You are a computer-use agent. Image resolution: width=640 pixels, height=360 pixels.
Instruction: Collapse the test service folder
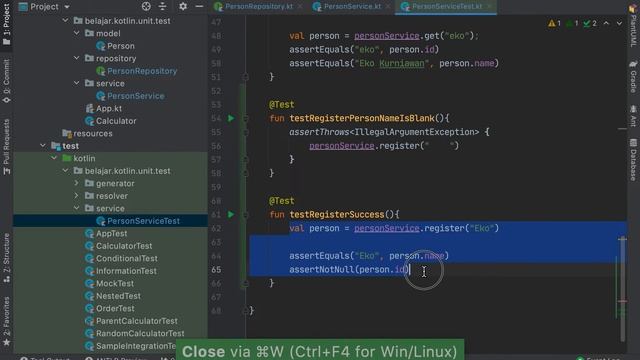(77, 208)
